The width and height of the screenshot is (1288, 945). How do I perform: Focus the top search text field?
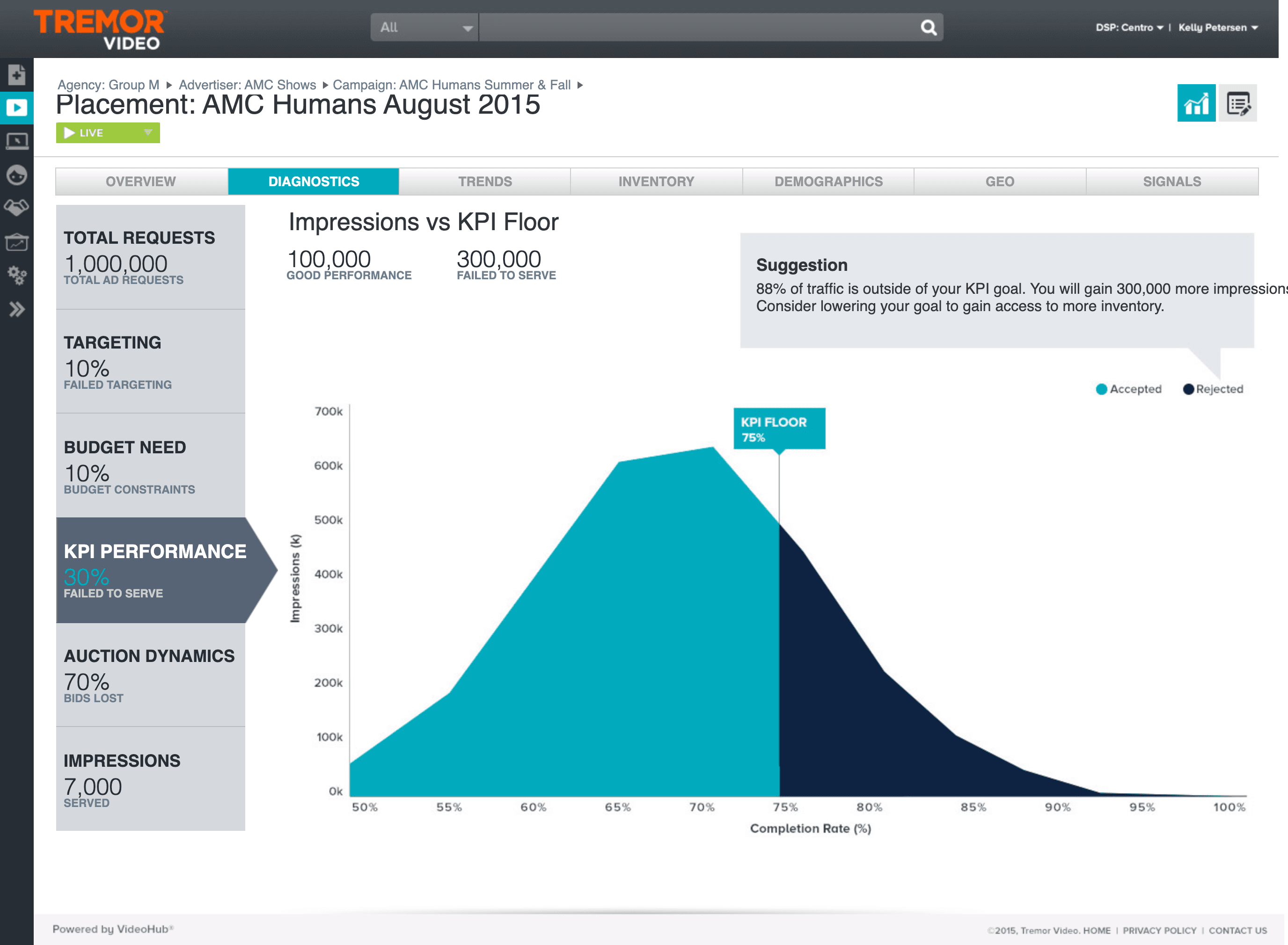(x=699, y=27)
